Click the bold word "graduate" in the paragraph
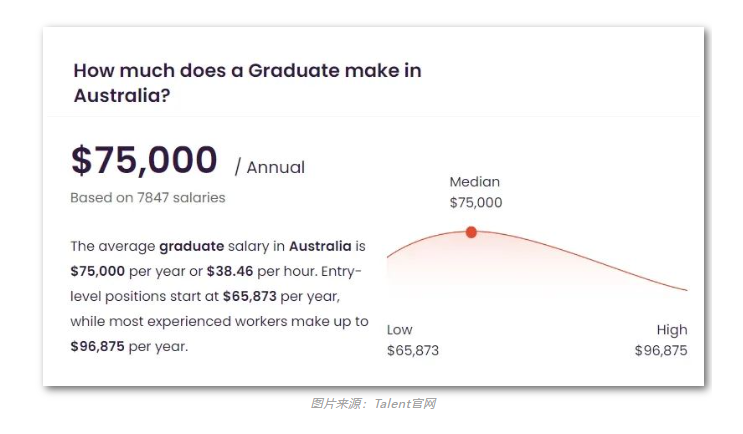The image size is (743, 434). point(191,246)
